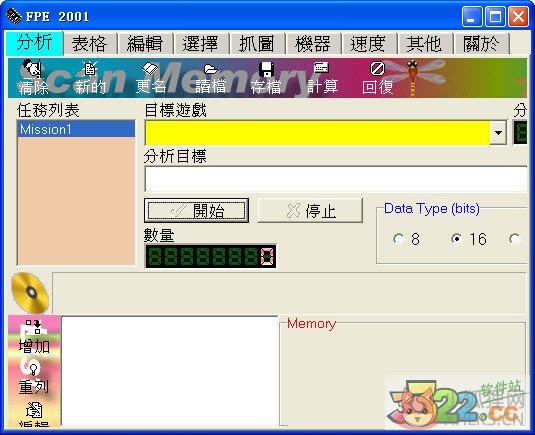Click the gold CD disc icon
This screenshot has width=535, height=435.
coord(30,293)
